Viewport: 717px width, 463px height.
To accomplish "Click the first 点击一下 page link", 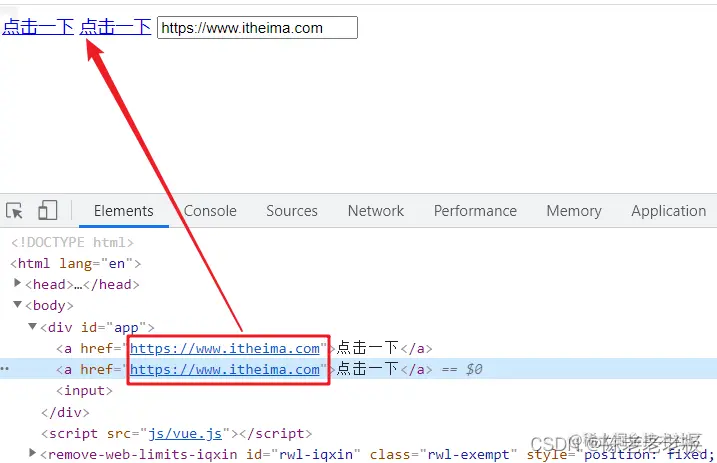I will pos(38,27).
